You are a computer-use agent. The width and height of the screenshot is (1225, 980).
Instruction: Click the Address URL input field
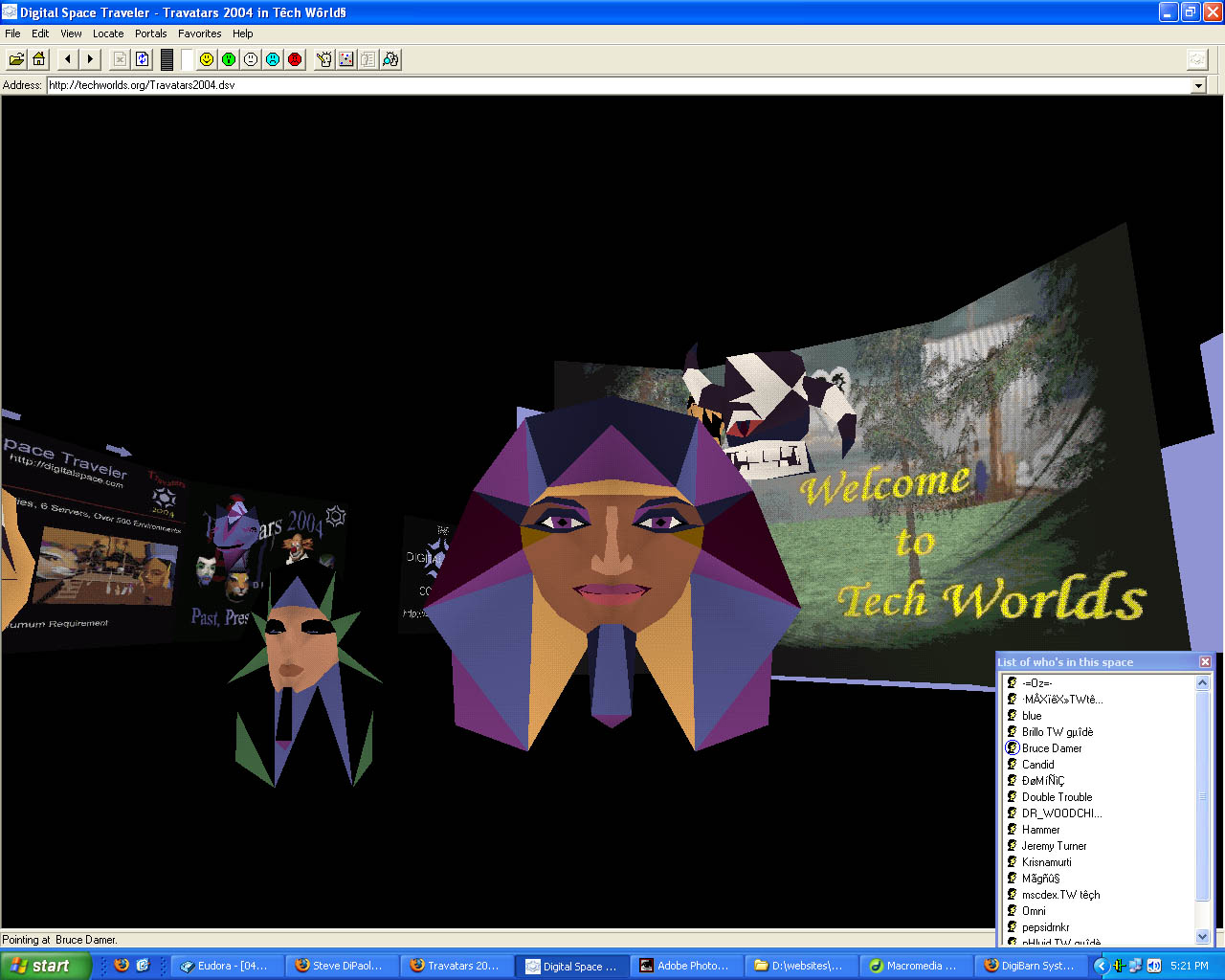point(618,85)
